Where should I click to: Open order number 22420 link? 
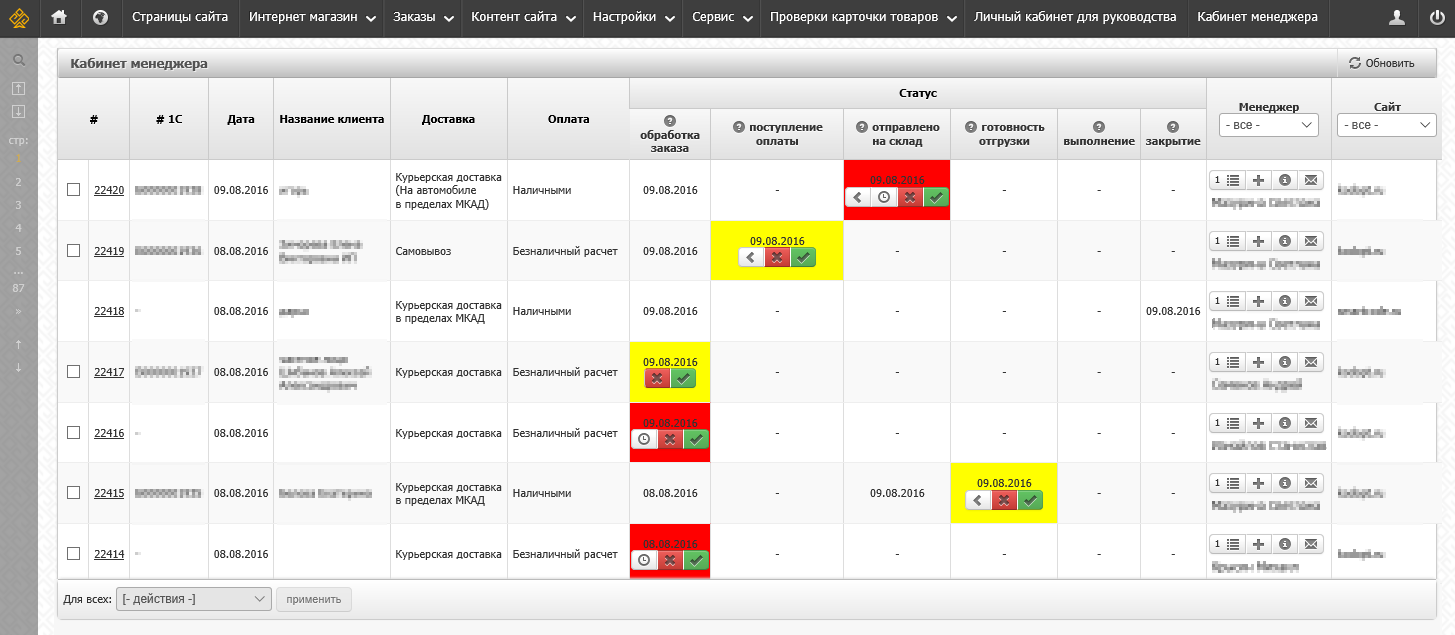[109, 190]
